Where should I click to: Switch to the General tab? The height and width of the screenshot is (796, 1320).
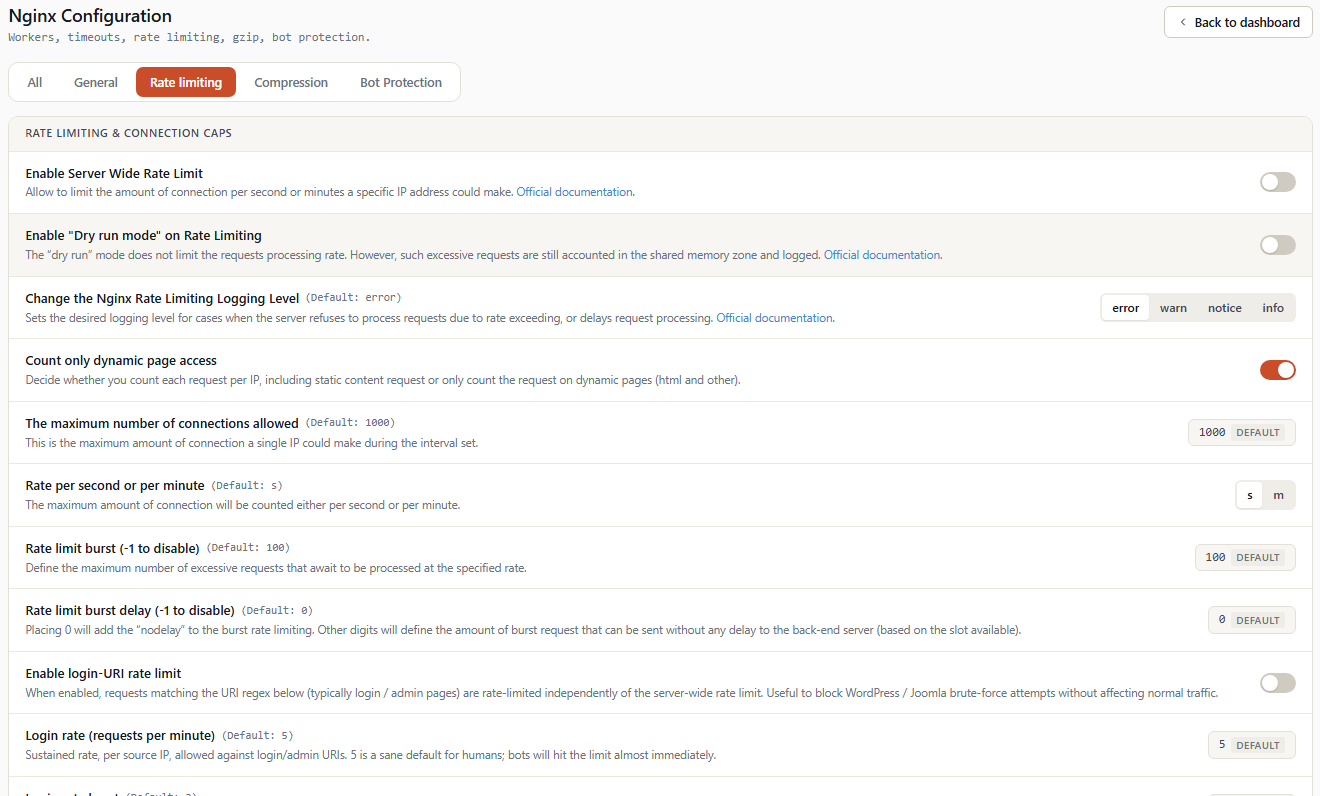pyautogui.click(x=96, y=82)
